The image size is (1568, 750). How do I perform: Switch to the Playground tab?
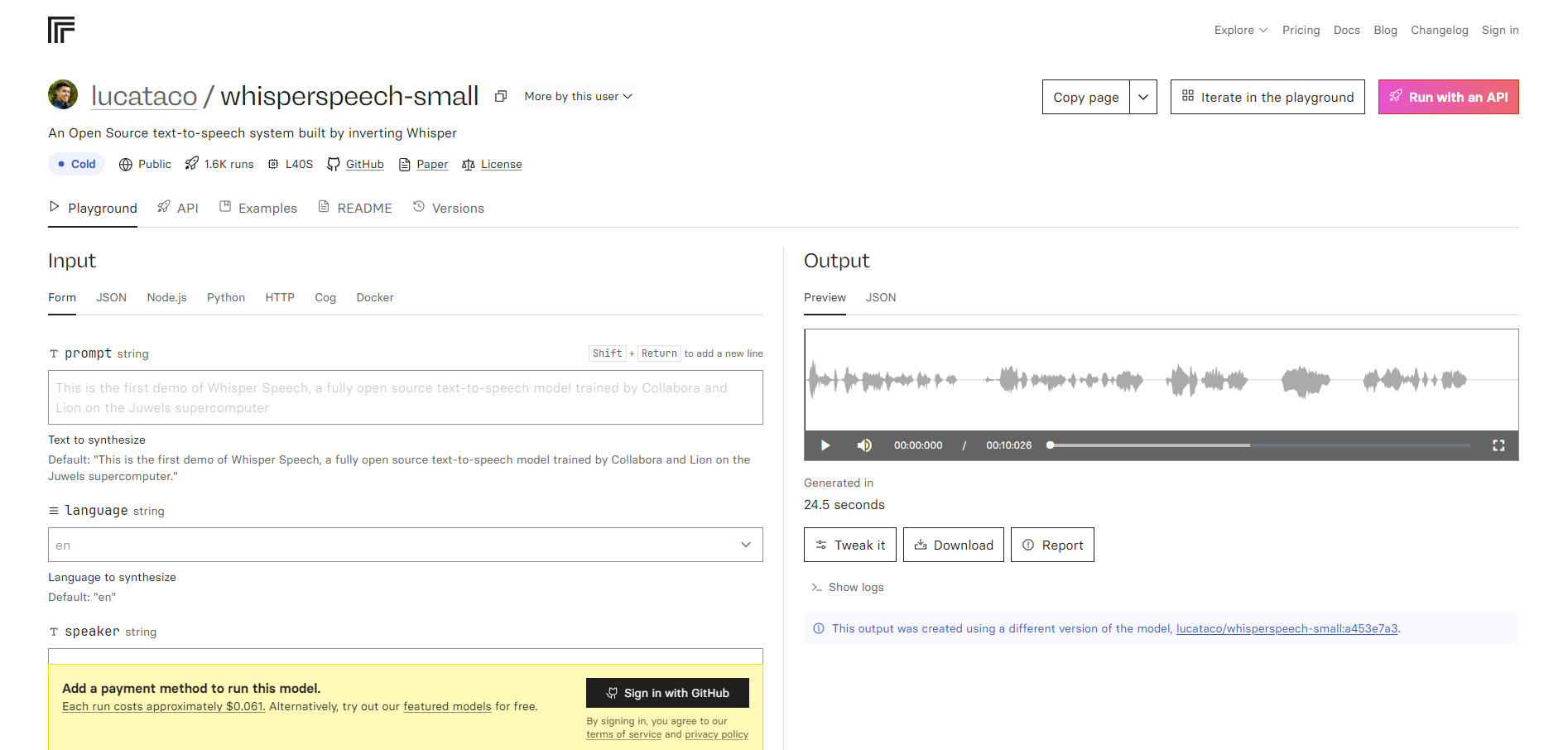click(x=93, y=208)
